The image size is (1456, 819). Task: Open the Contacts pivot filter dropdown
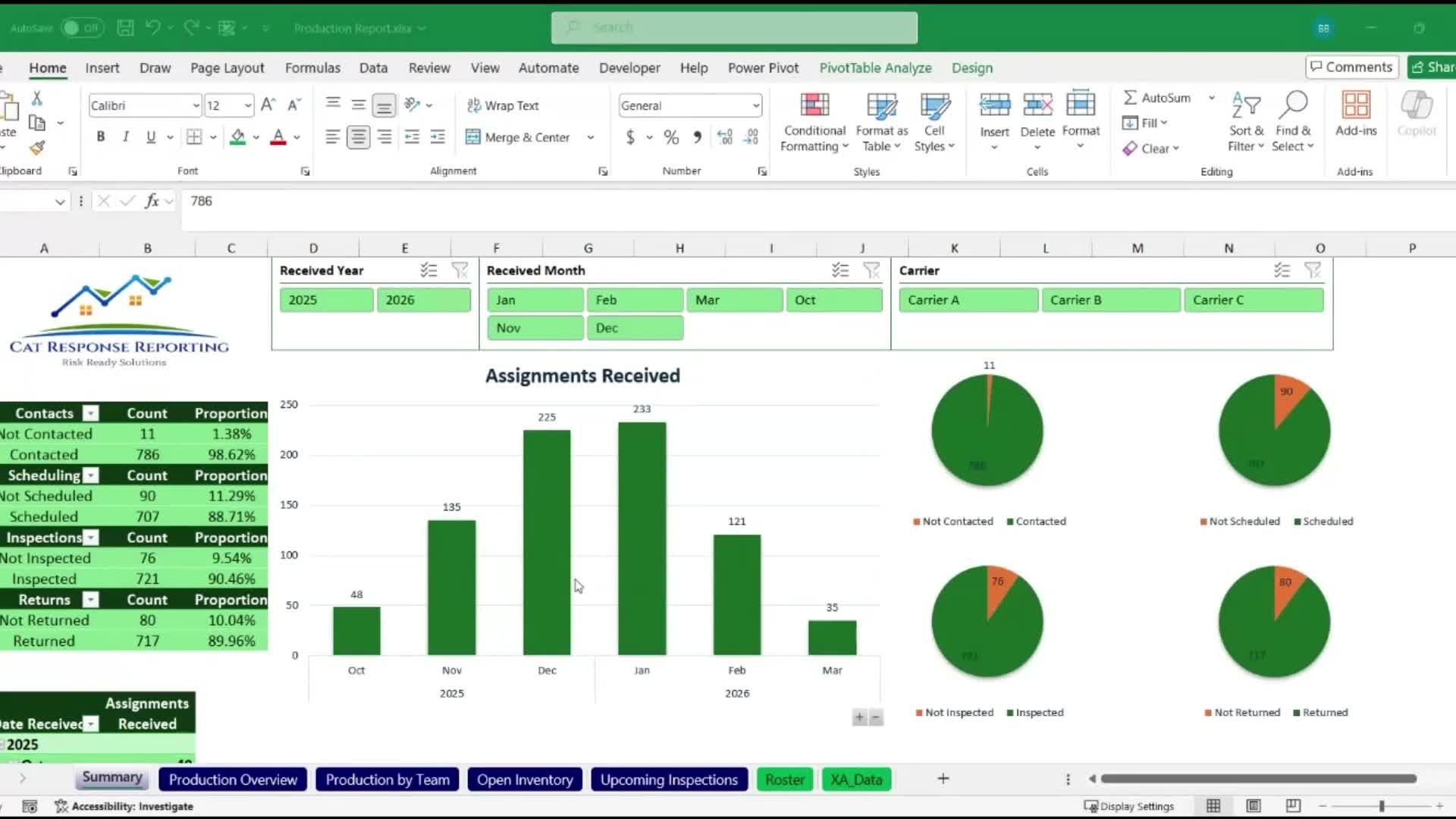click(91, 413)
